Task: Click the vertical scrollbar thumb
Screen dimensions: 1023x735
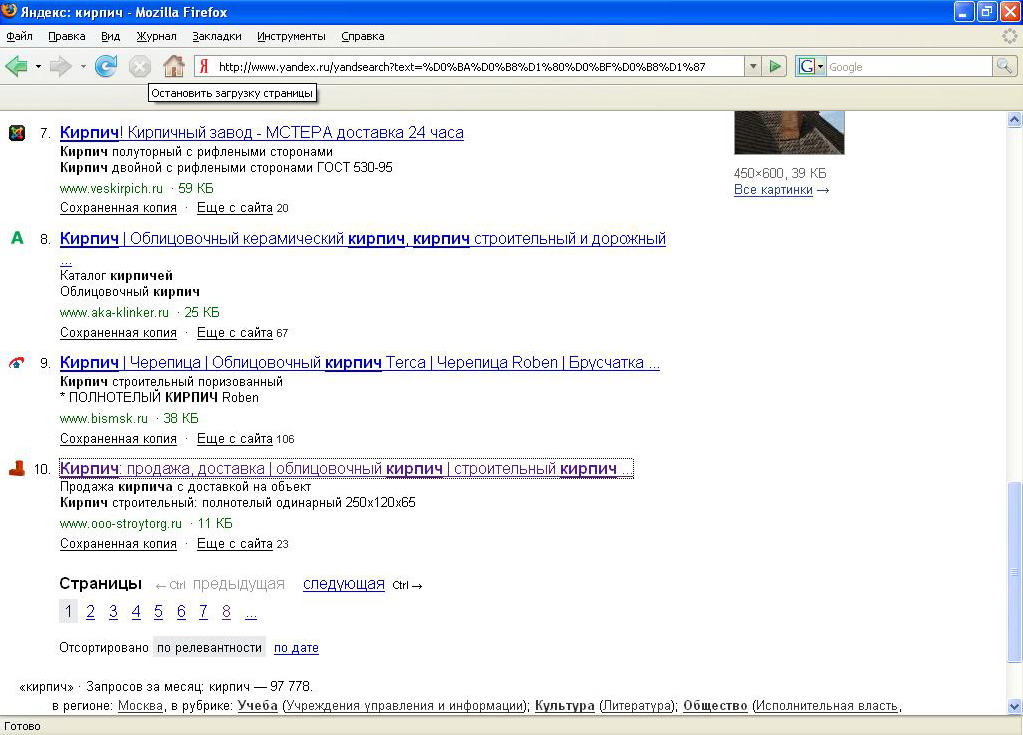Action: [1014, 571]
